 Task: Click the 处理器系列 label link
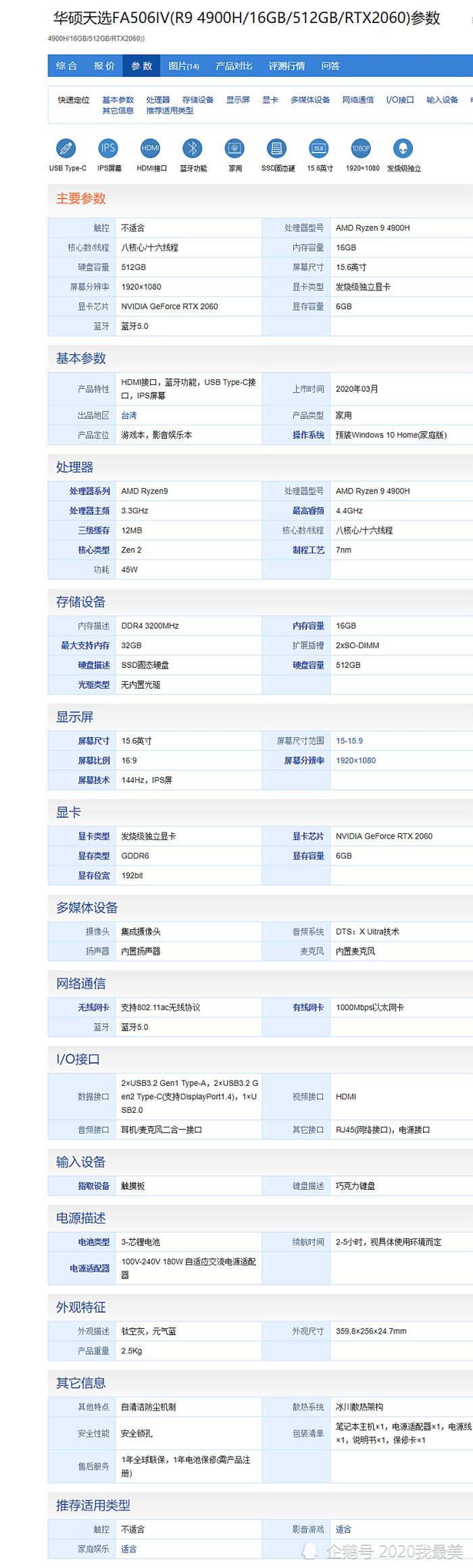pyautogui.click(x=89, y=491)
